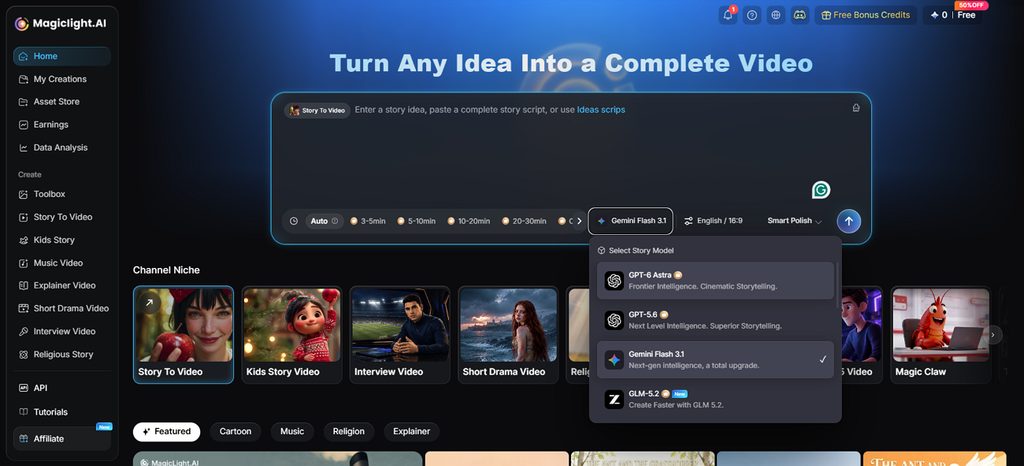The height and width of the screenshot is (466, 1024).
Task: Open the Short Drama Video niche card
Action: pyautogui.click(x=508, y=335)
